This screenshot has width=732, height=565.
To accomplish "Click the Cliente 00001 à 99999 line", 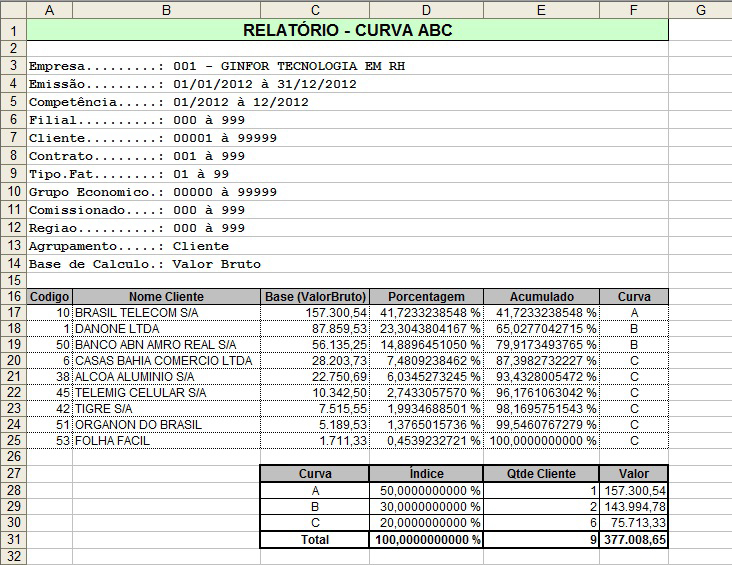I will pyautogui.click(x=153, y=138).
